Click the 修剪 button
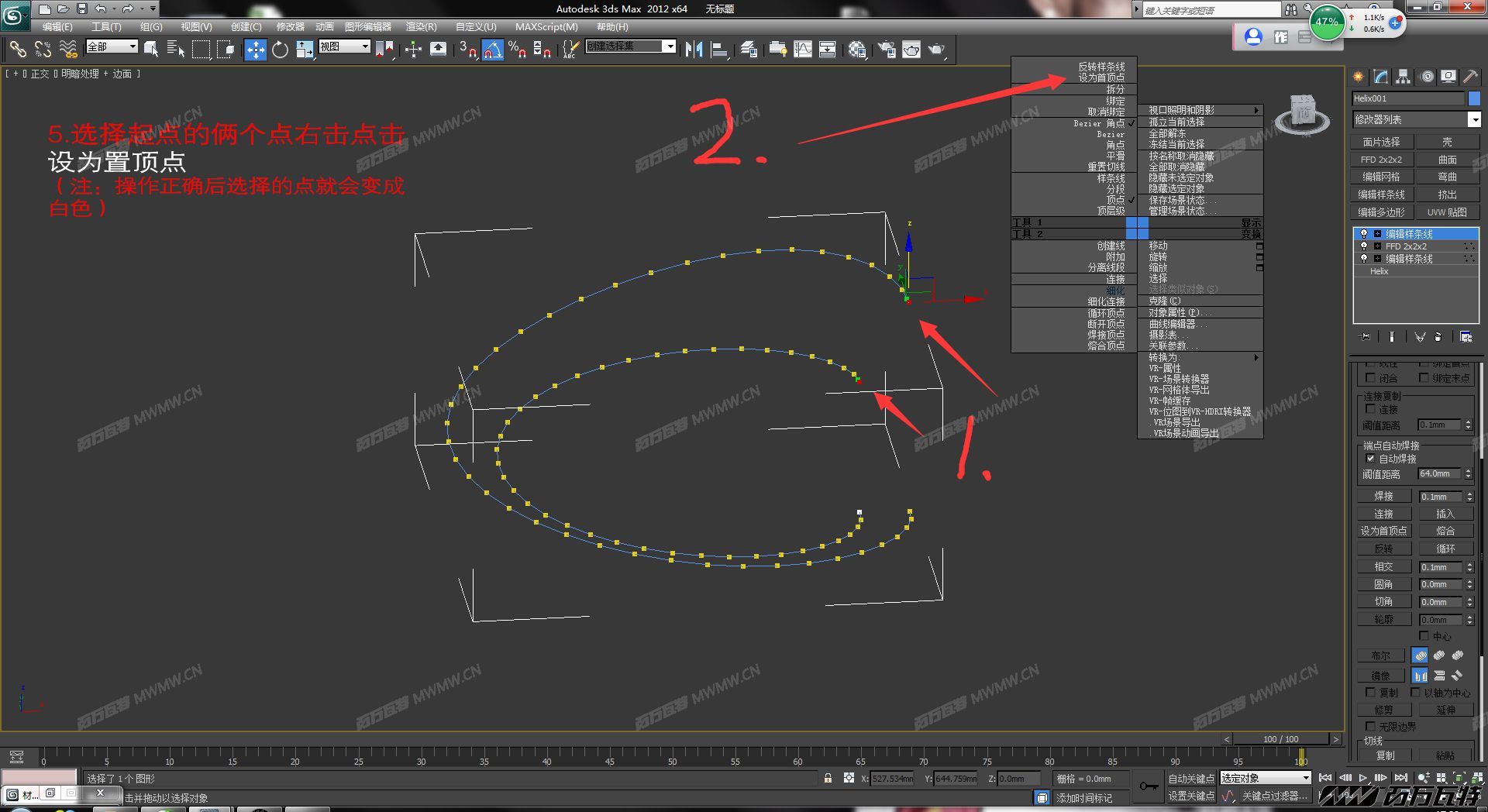This screenshot has width=1488, height=812. coord(1384,710)
